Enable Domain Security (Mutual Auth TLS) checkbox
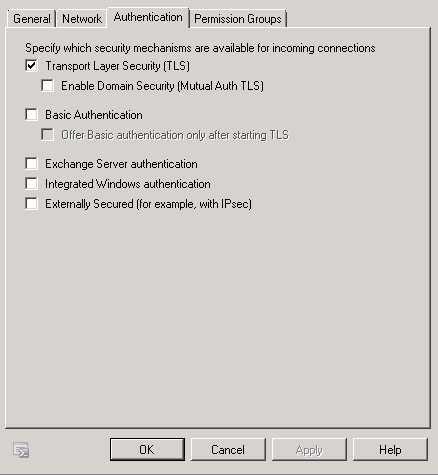 [x=47, y=86]
